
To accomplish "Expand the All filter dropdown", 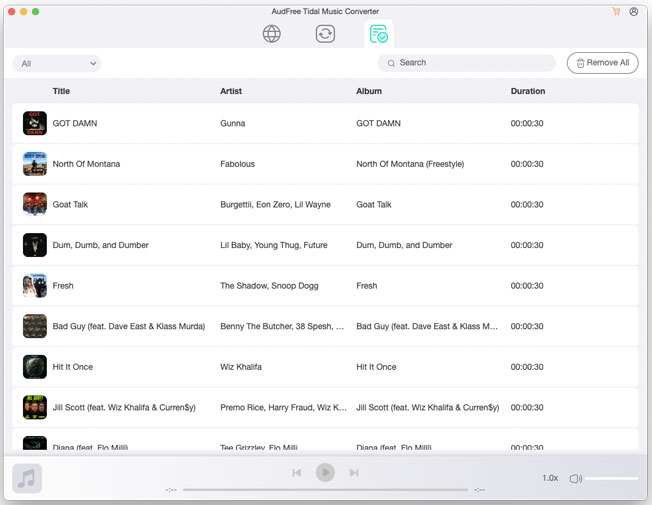I will (57, 63).
